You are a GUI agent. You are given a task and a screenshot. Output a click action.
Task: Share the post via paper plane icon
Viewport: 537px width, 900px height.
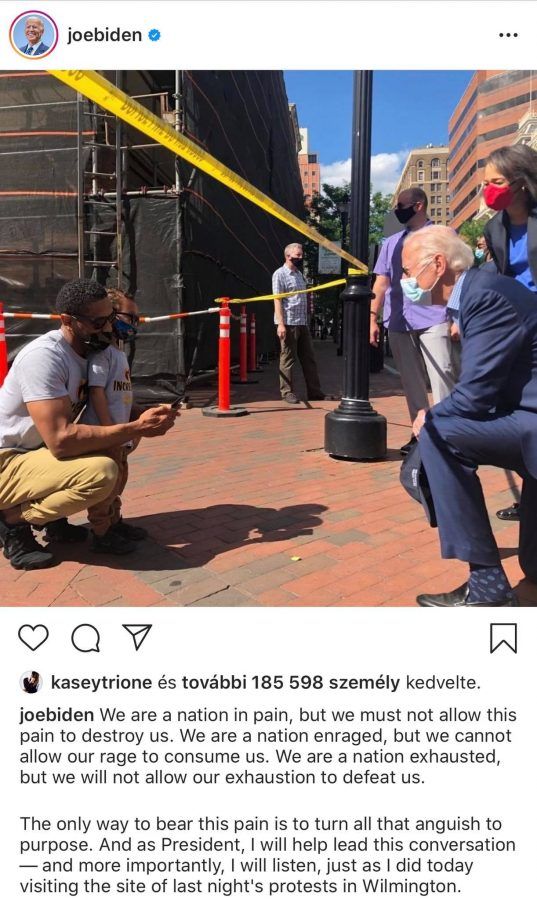click(x=137, y=637)
